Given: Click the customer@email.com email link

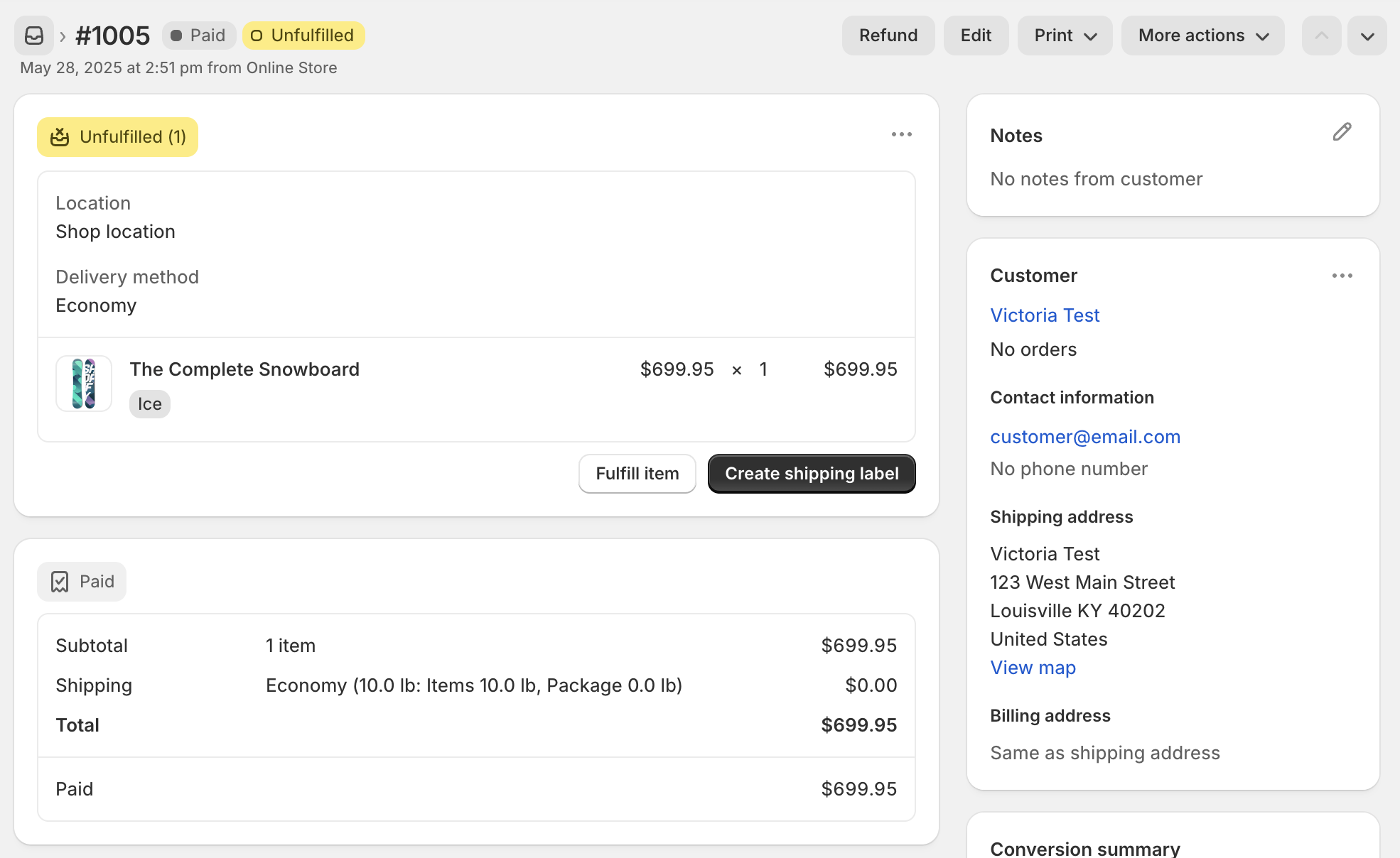Looking at the screenshot, I should (x=1085, y=437).
